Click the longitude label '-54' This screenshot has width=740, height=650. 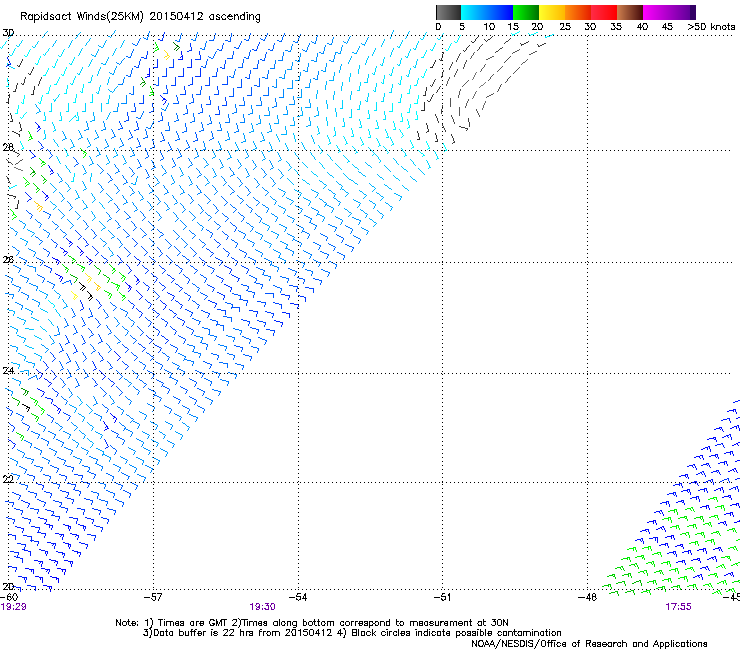tap(298, 597)
